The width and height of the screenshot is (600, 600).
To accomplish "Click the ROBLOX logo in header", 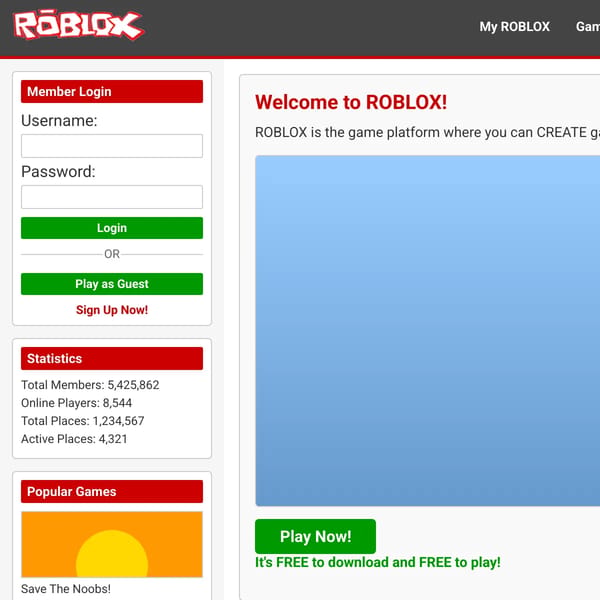I will click(x=79, y=25).
